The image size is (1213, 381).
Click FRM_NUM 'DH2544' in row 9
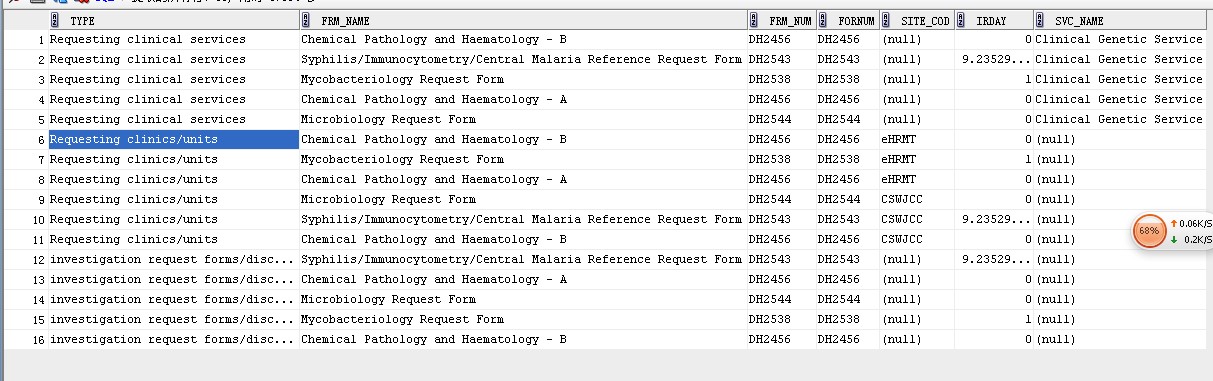coord(770,200)
